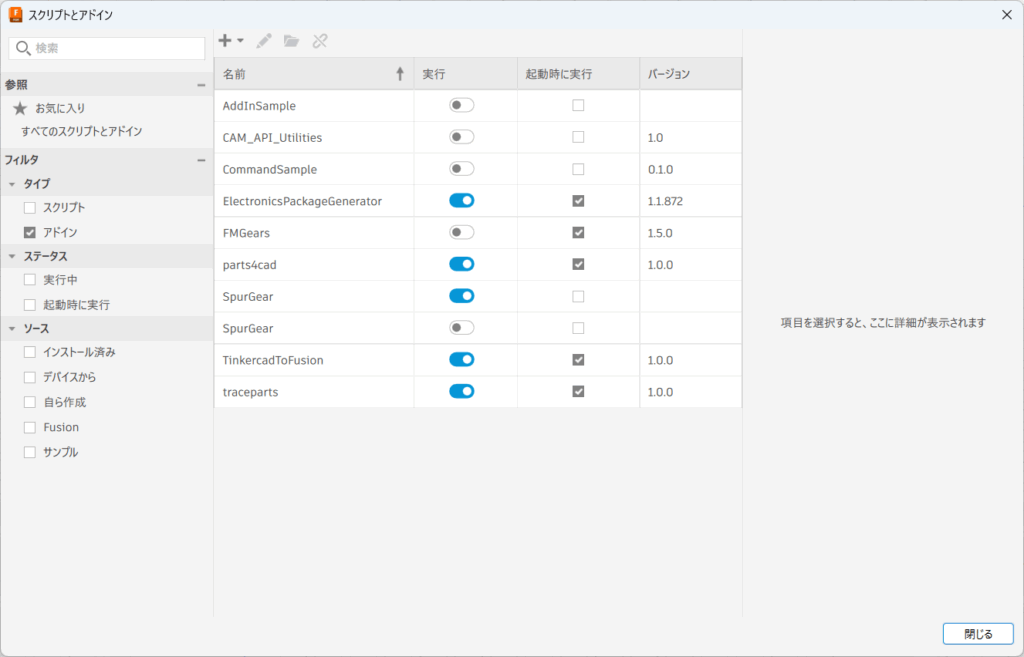Select the CAM_API_Utilities row name
1024x657 pixels.
pyautogui.click(x=272, y=138)
